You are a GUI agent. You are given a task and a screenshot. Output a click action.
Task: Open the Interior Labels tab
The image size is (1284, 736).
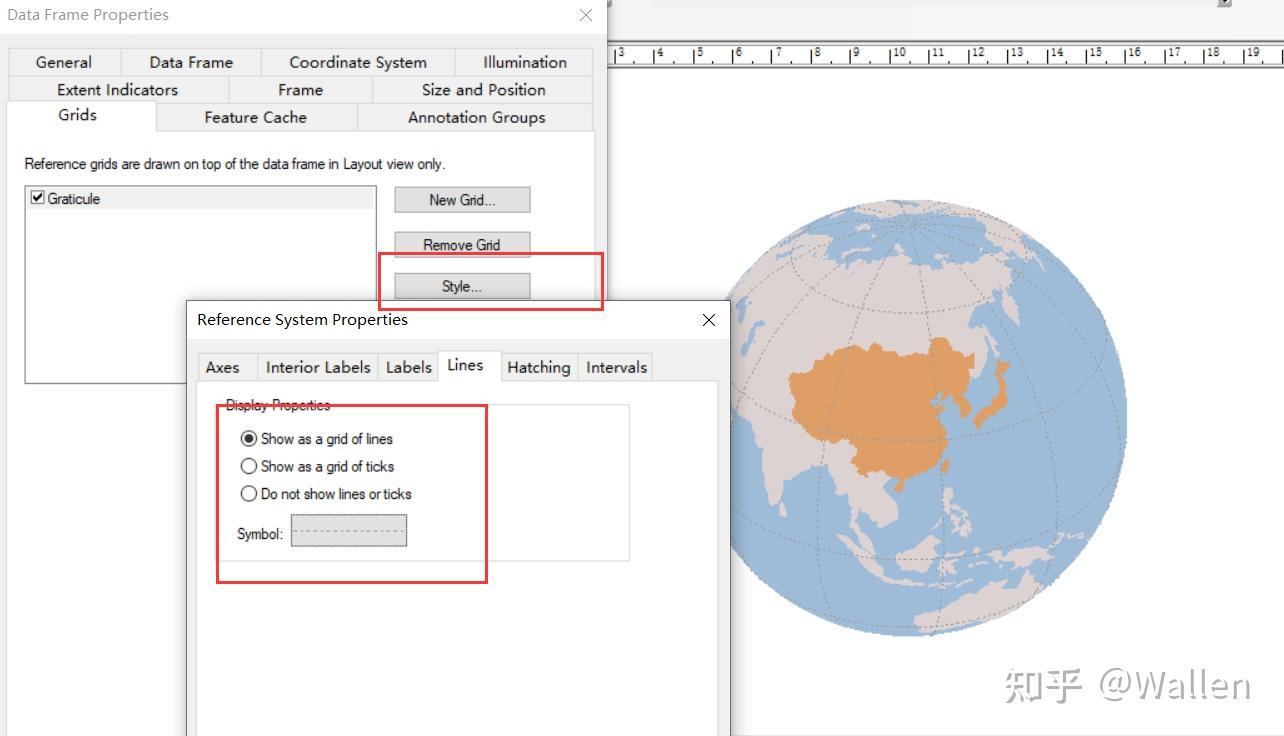(x=317, y=366)
